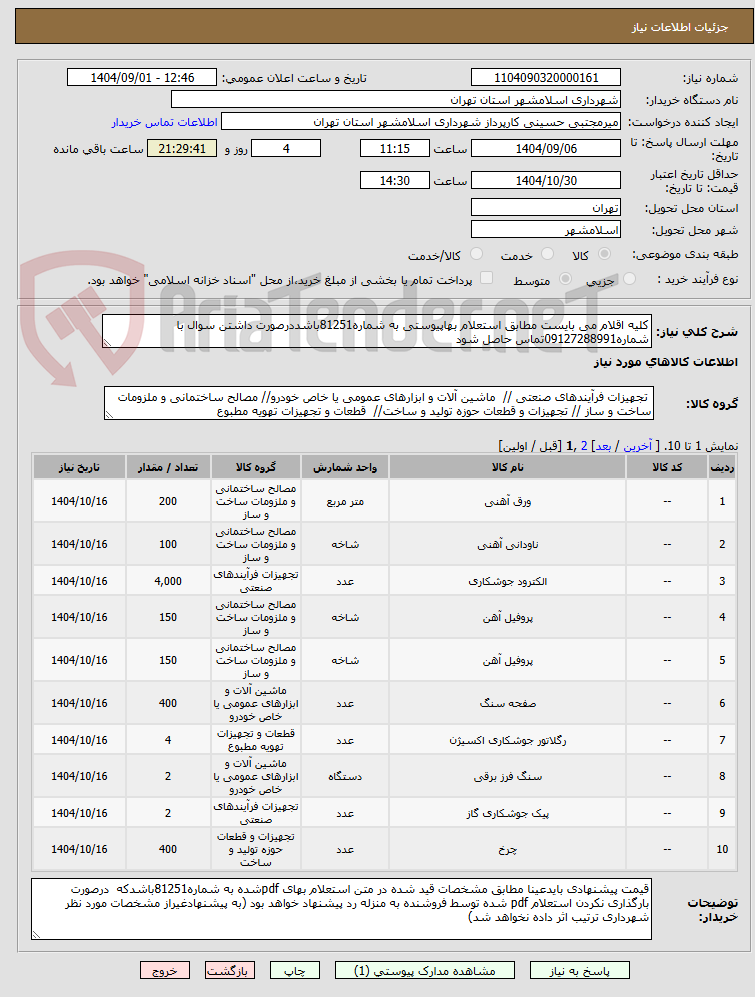Image resolution: width=755 pixels, height=997 pixels.
Task: Click پروفیل آهن in row 5
Action: (x=508, y=661)
